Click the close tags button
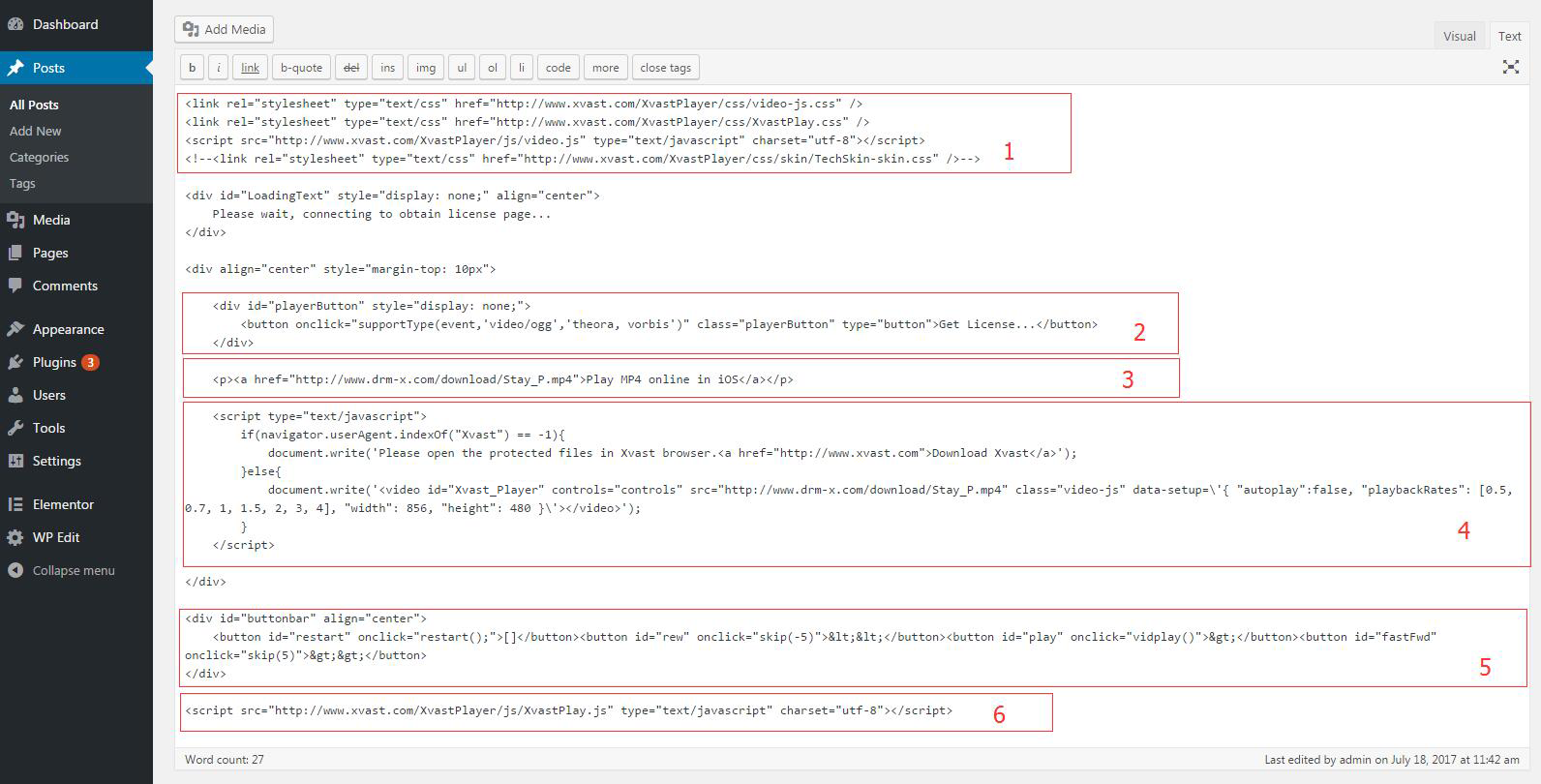The height and width of the screenshot is (784, 1541). tap(665, 68)
